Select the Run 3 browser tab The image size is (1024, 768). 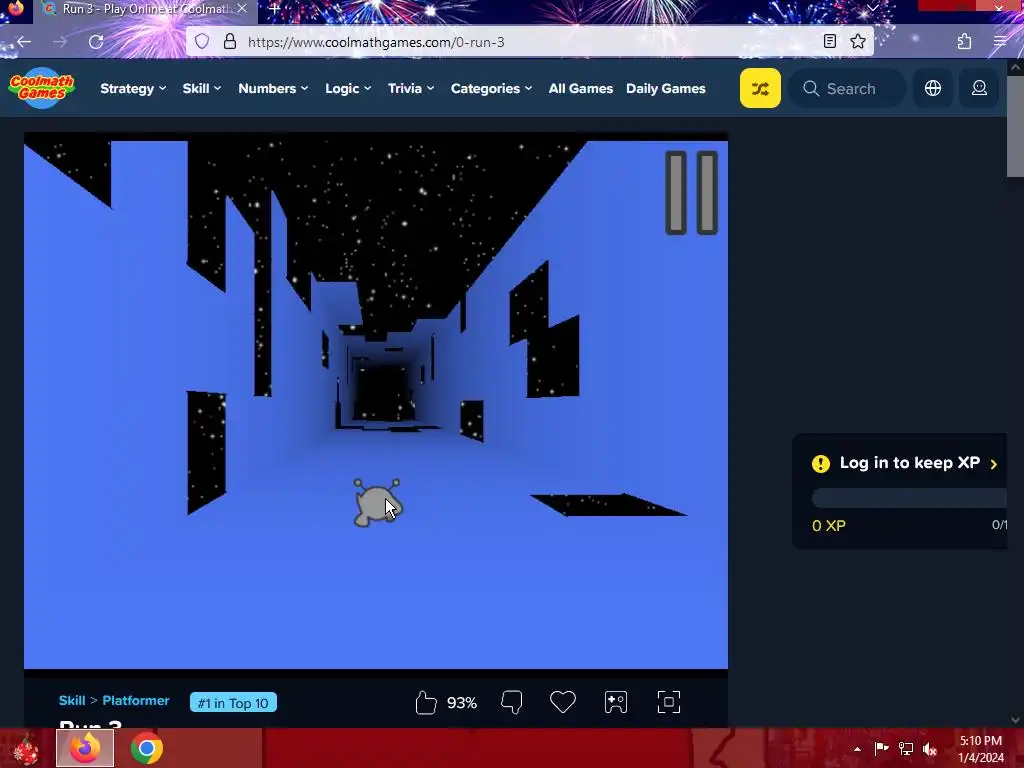pyautogui.click(x=145, y=9)
